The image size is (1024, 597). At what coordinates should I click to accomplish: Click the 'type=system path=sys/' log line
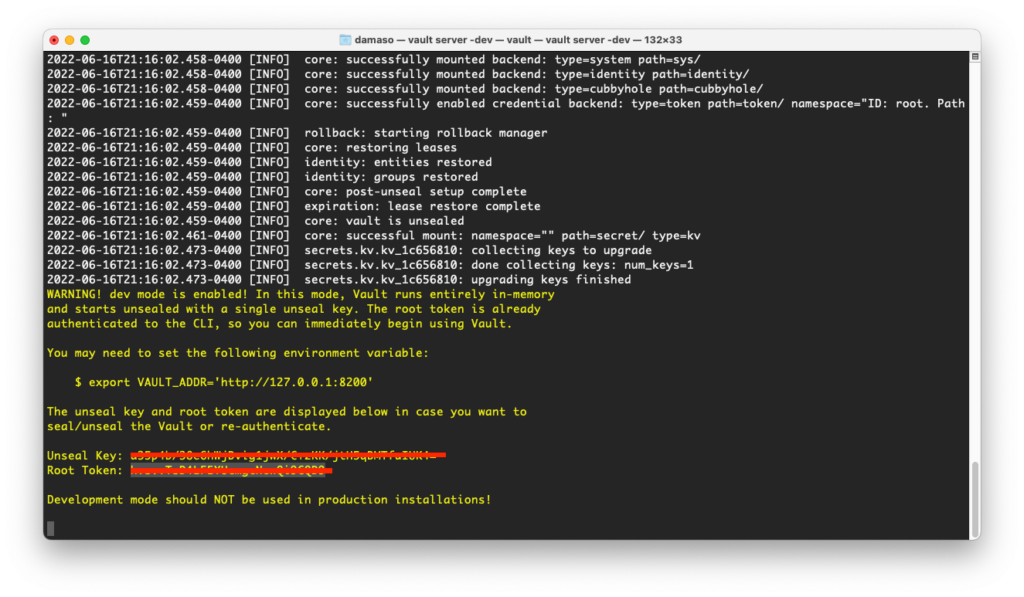tap(374, 59)
